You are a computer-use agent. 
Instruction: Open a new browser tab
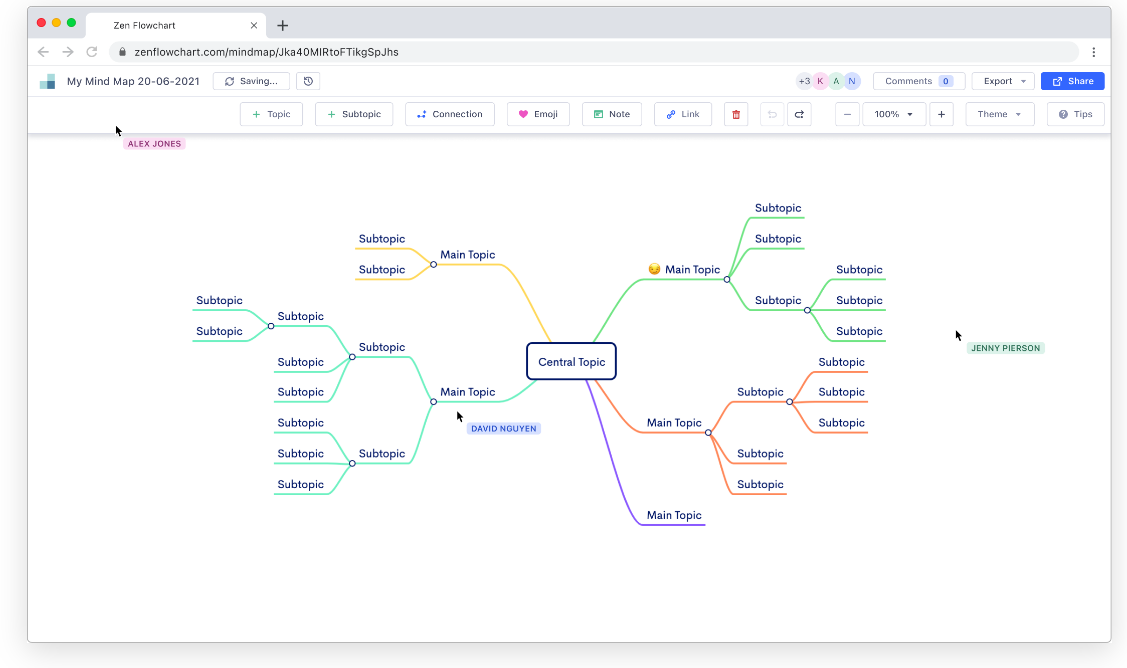[283, 26]
